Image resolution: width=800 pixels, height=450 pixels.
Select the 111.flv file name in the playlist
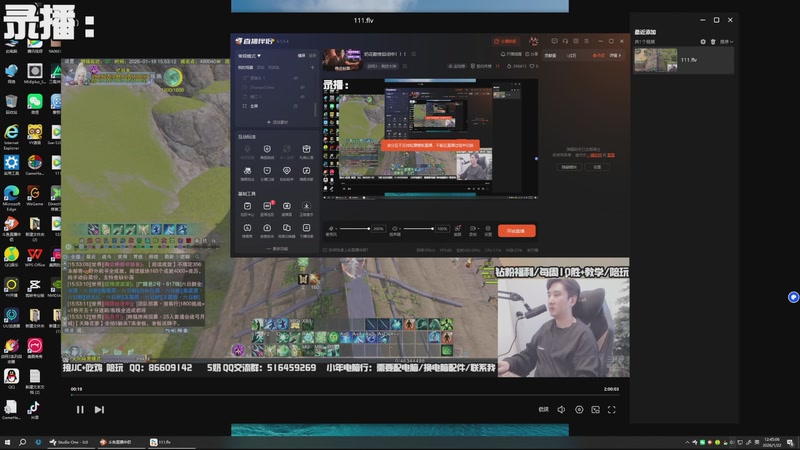[689, 60]
